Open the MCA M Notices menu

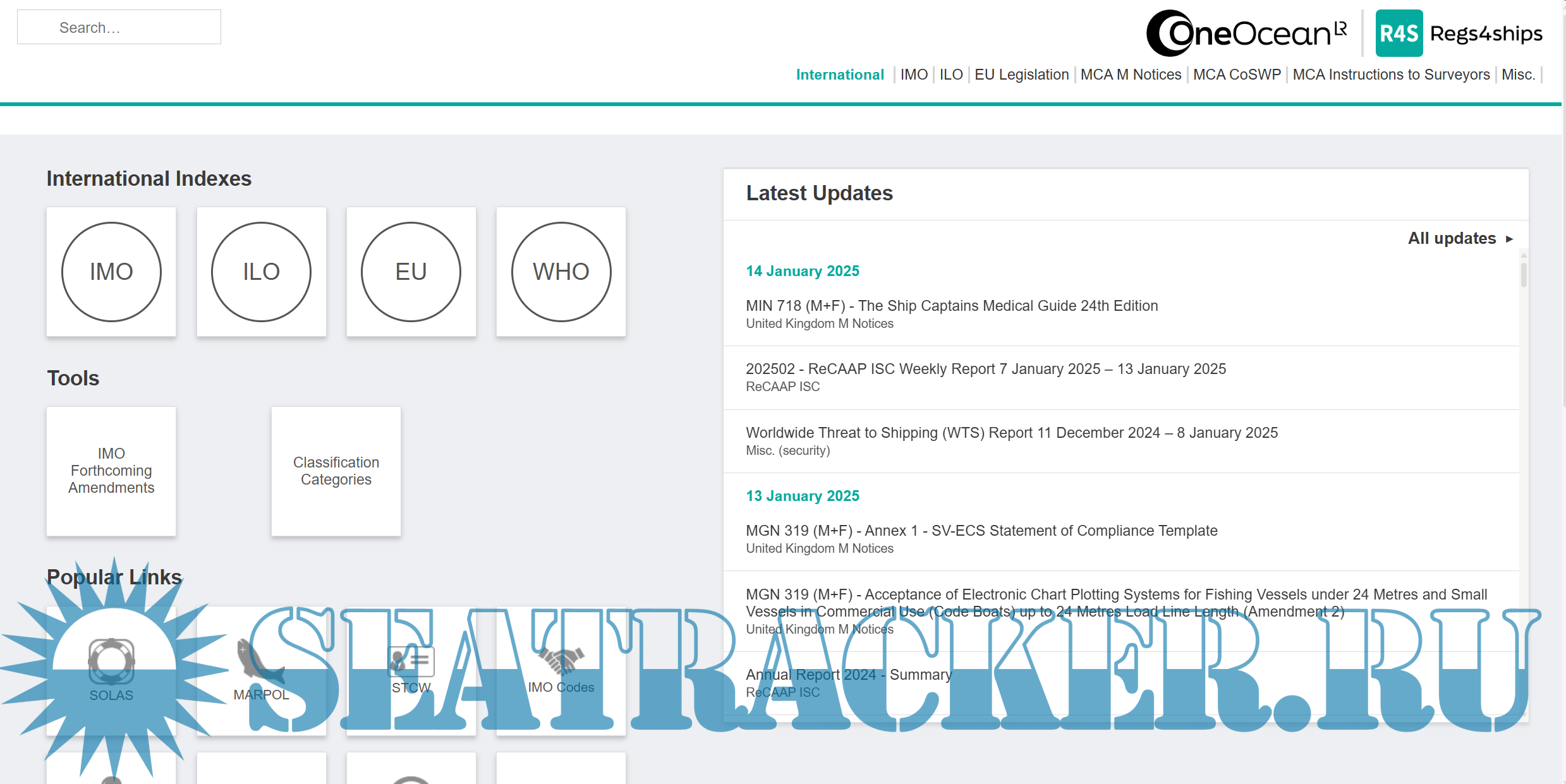coord(1131,75)
